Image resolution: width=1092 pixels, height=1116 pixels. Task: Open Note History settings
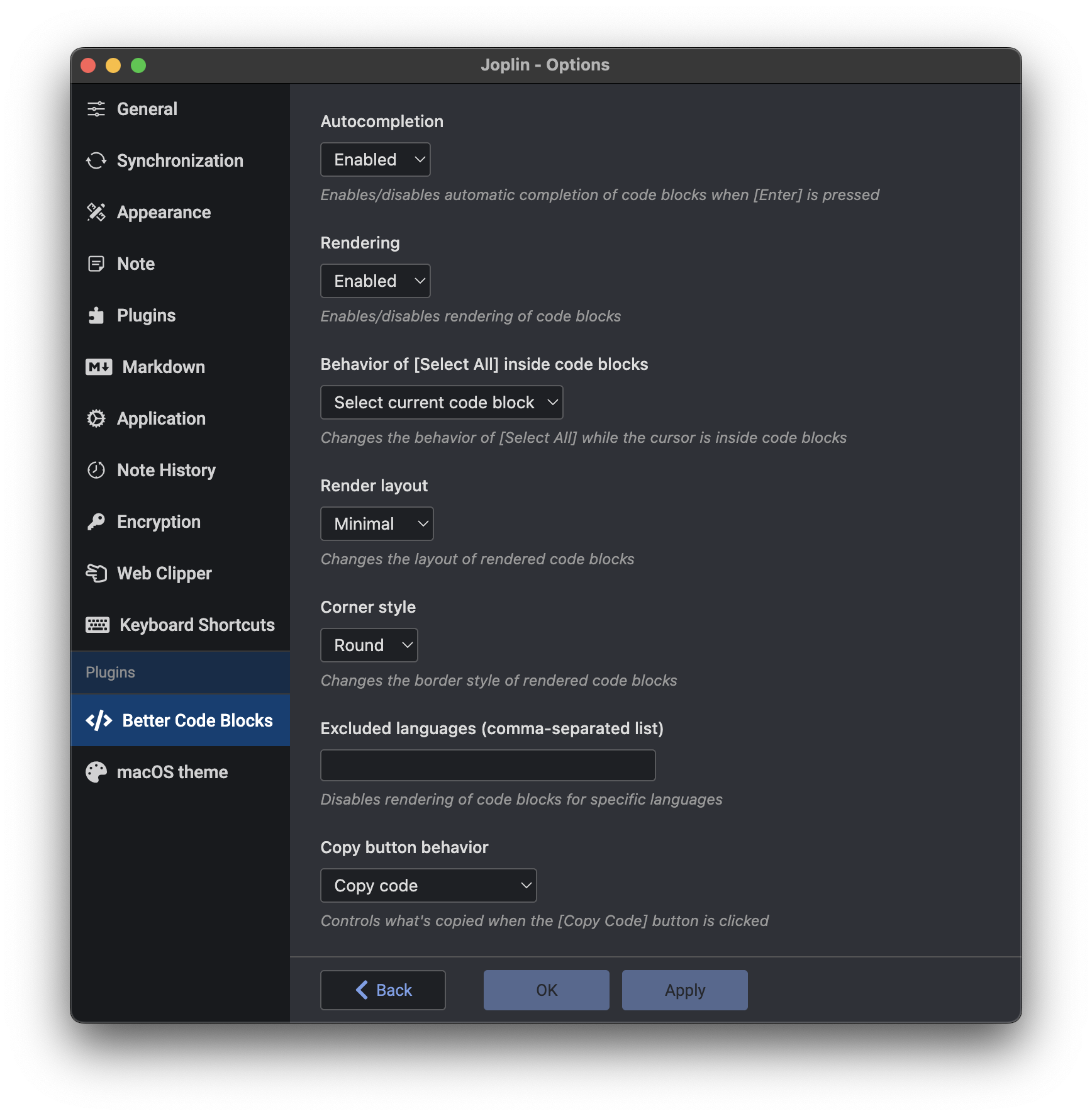pyautogui.click(x=181, y=470)
